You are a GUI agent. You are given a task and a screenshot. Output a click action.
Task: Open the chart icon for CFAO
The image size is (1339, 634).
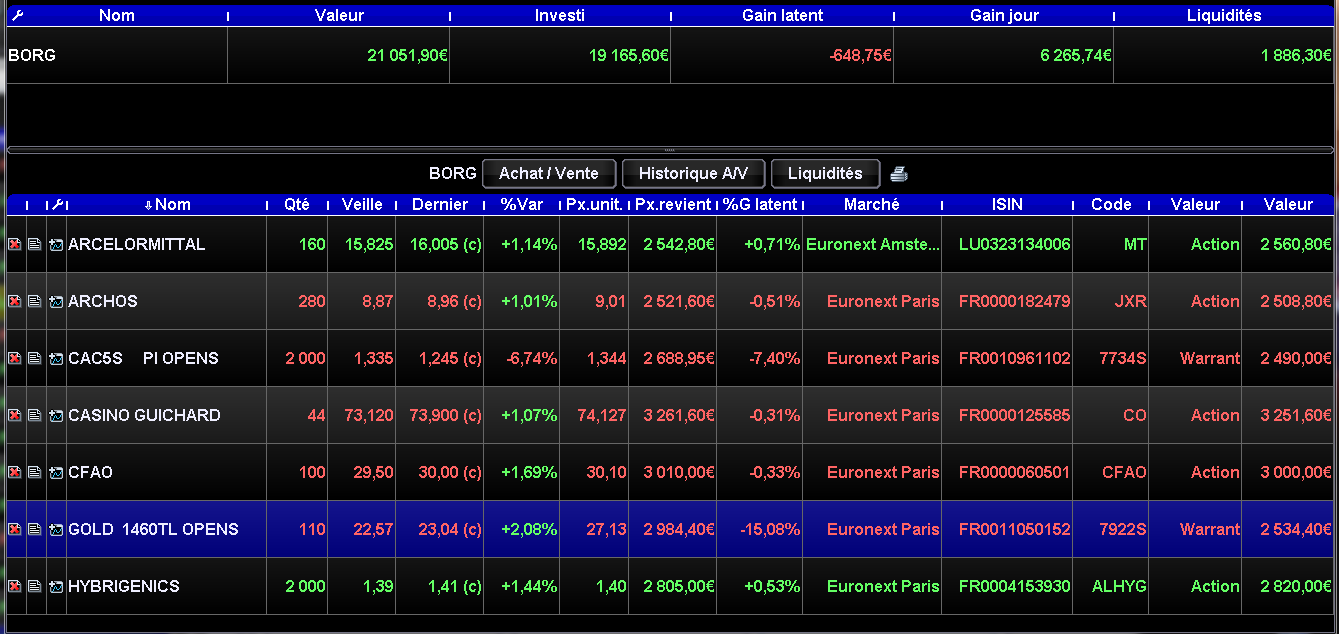56,473
